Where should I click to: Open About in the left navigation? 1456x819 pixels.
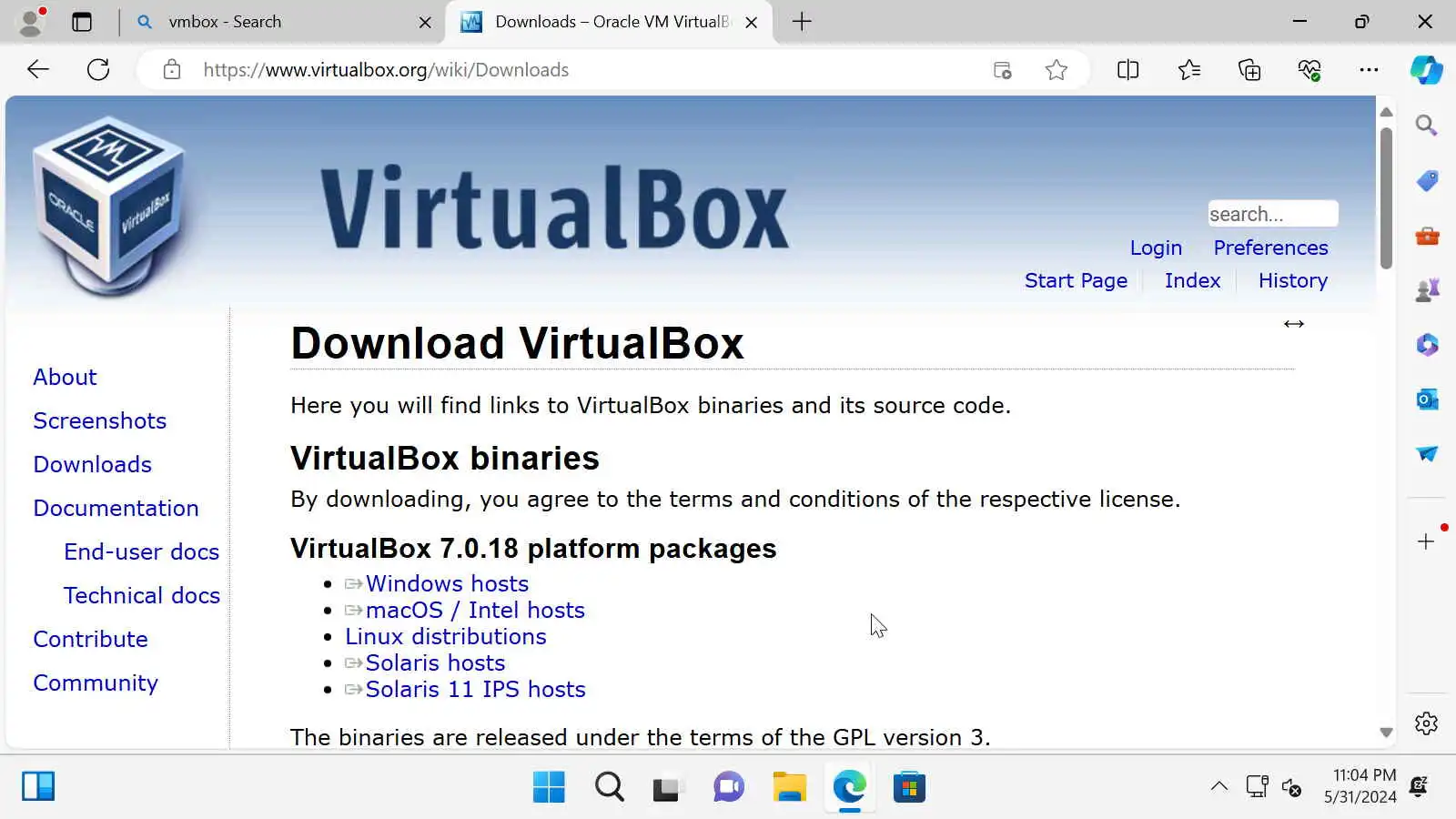pyautogui.click(x=65, y=377)
